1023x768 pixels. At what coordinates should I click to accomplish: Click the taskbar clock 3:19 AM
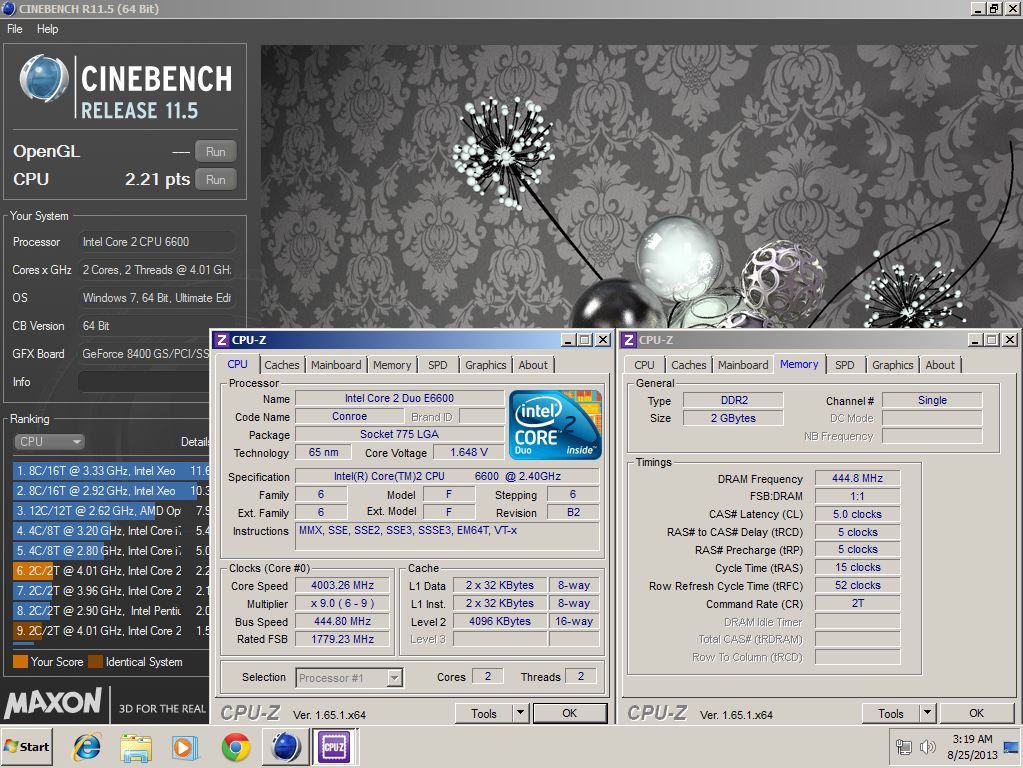pos(972,739)
